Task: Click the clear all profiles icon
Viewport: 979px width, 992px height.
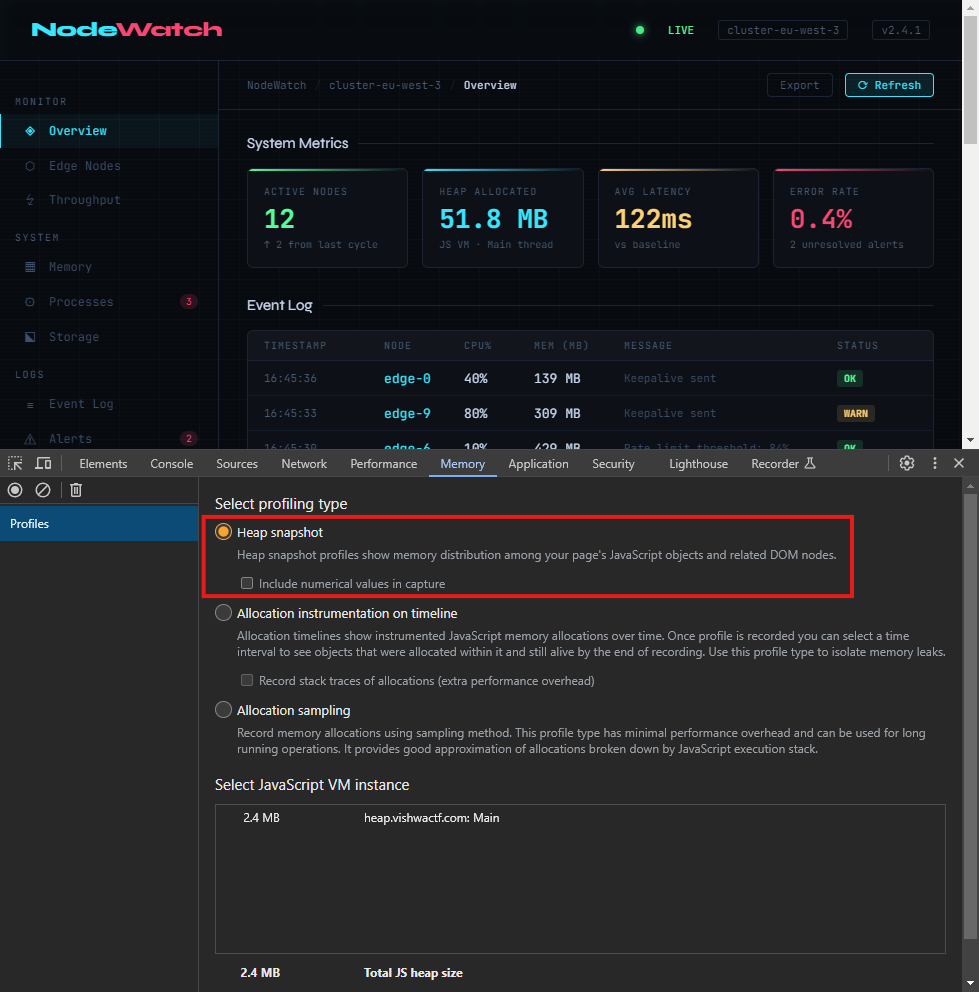Action: coord(43,490)
